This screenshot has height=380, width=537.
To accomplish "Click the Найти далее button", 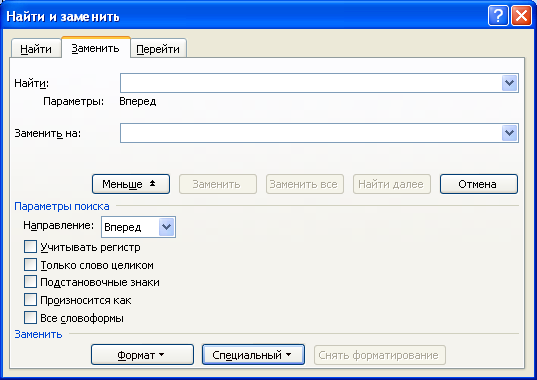I will tap(391, 184).
